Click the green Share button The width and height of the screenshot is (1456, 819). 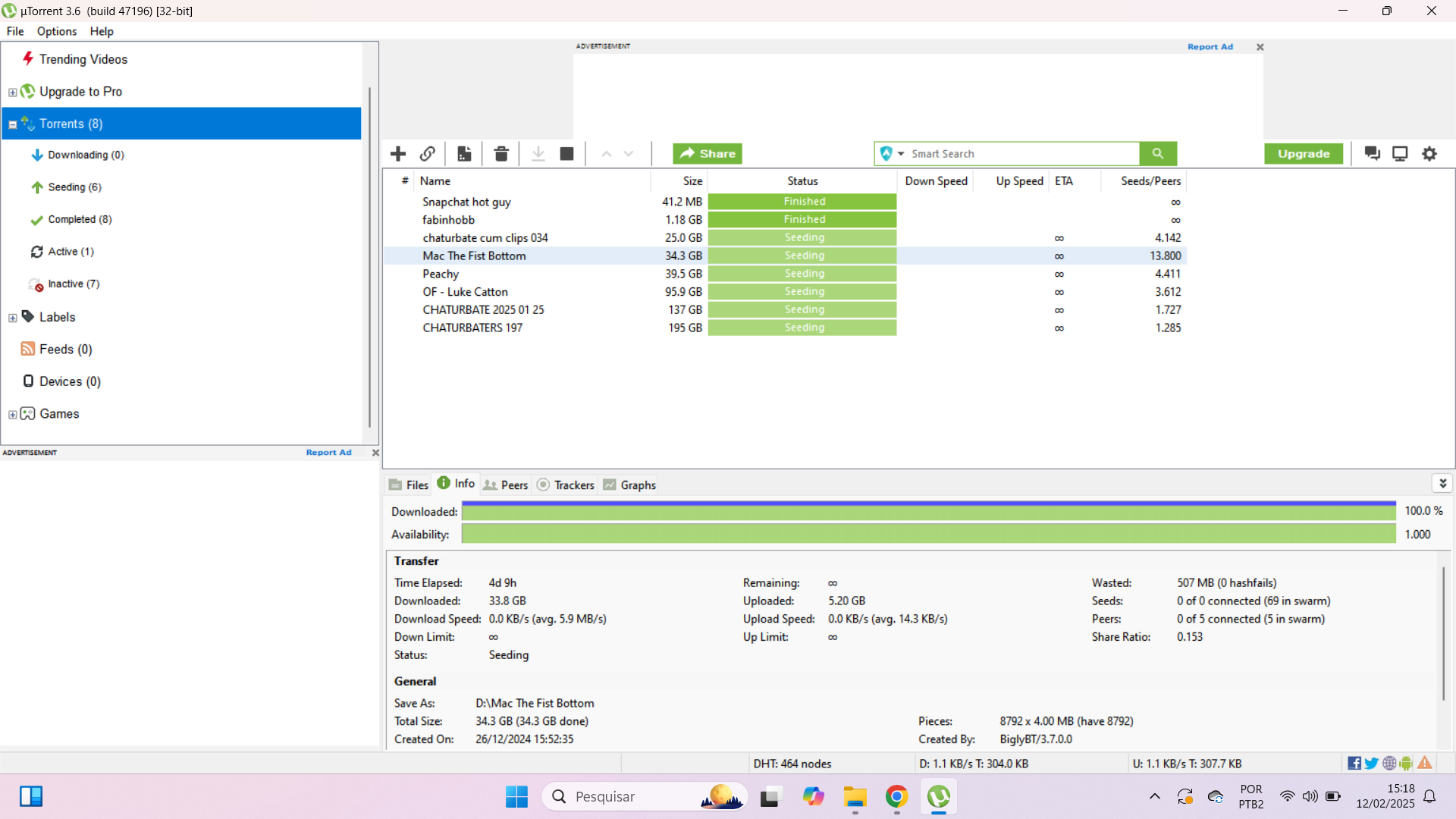707,154
